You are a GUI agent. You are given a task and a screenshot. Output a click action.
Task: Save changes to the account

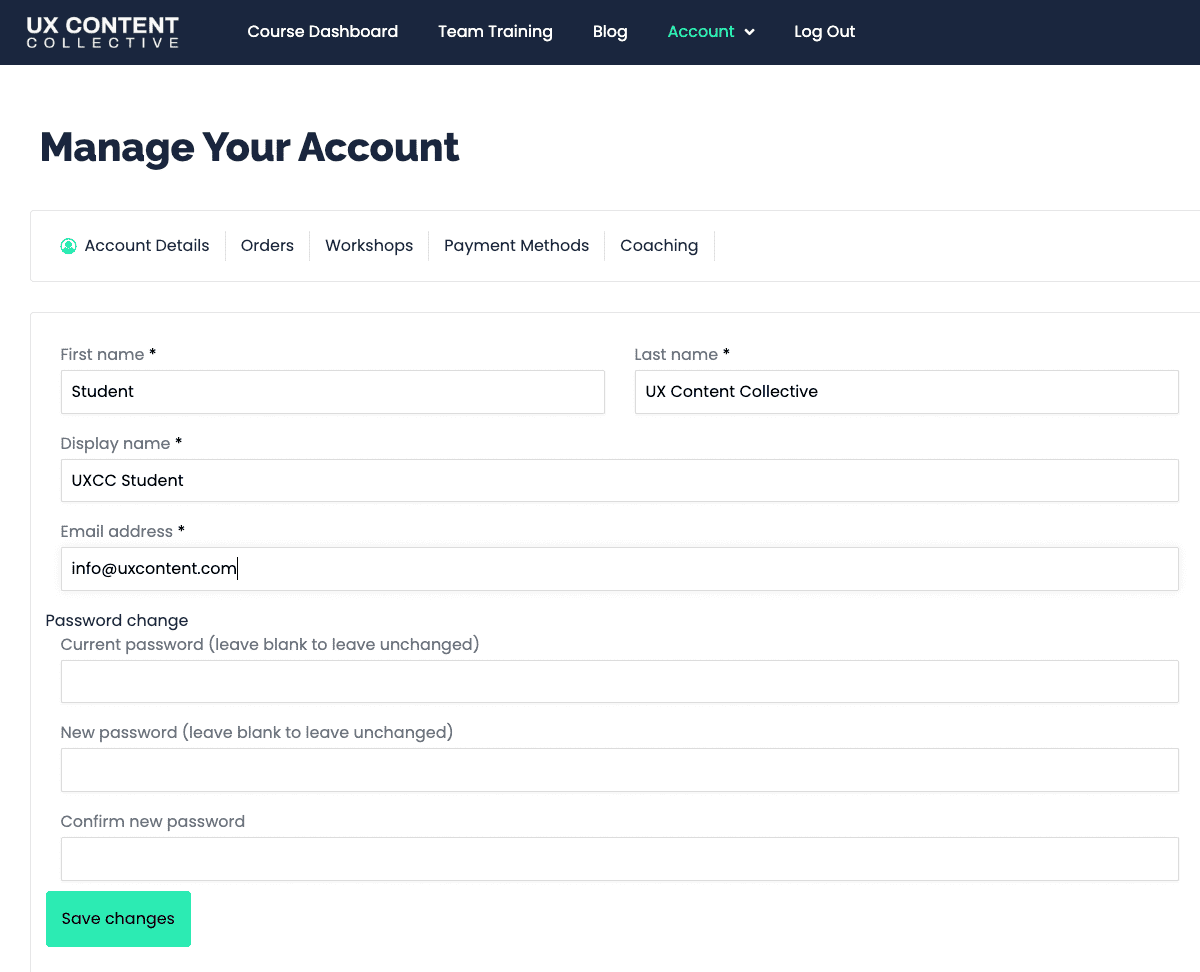coord(118,919)
